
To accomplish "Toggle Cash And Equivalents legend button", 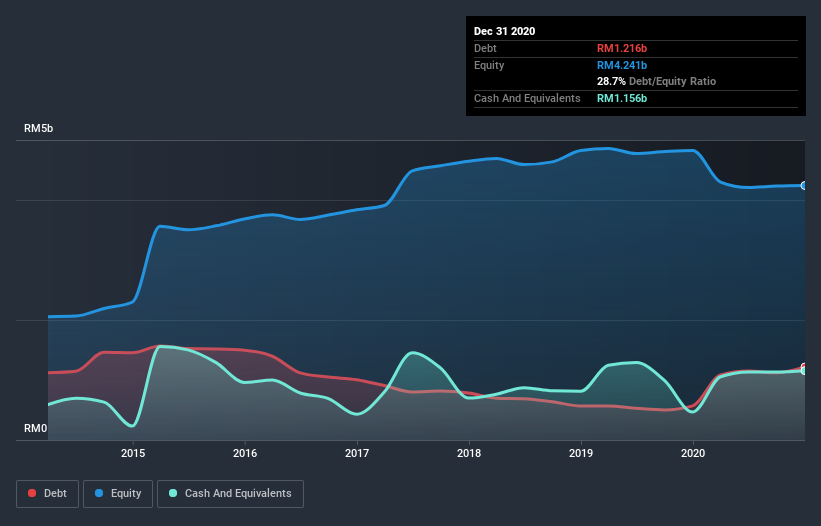I will click(230, 494).
